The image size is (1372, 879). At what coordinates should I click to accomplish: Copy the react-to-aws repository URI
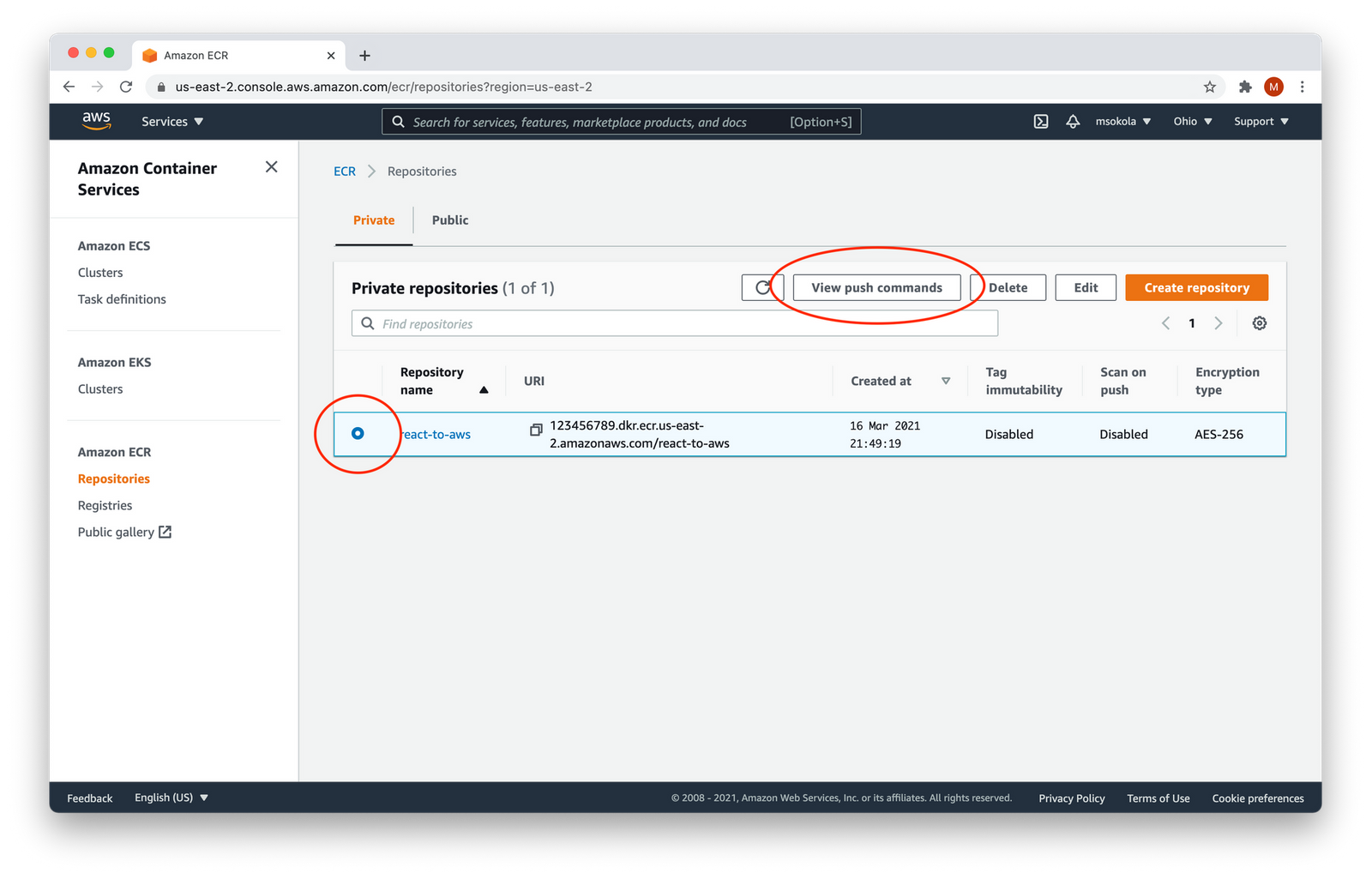pyautogui.click(x=536, y=429)
